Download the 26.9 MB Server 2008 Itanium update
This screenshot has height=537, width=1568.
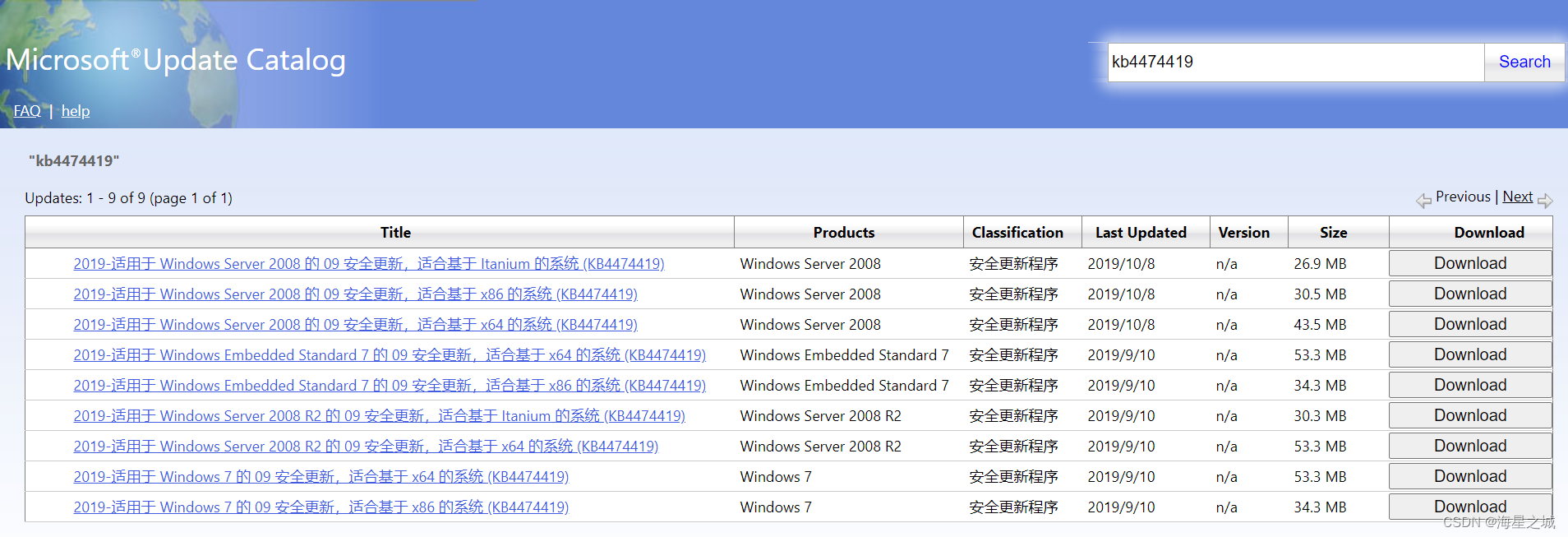[x=1470, y=263]
